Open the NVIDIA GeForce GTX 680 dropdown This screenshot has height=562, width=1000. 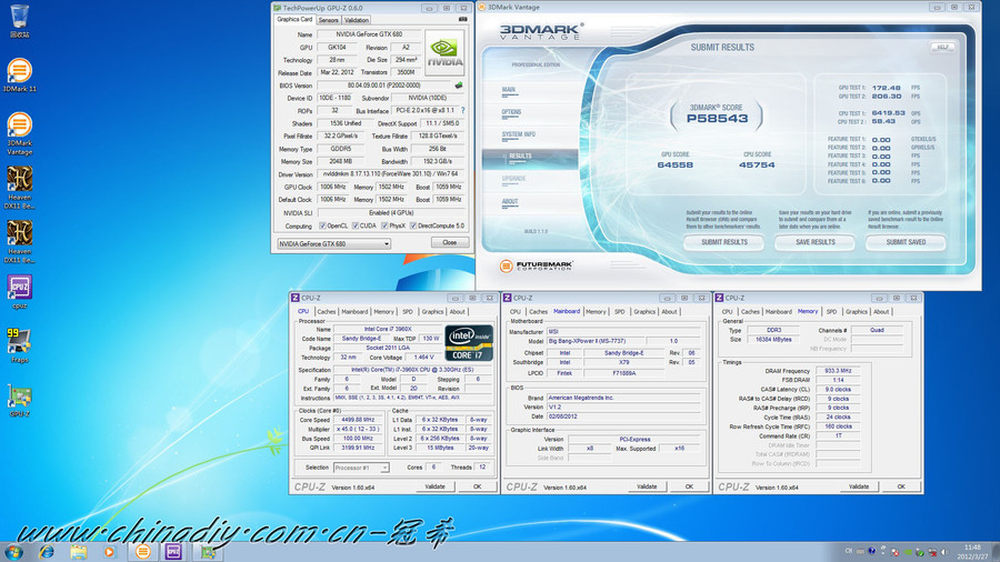(334, 244)
